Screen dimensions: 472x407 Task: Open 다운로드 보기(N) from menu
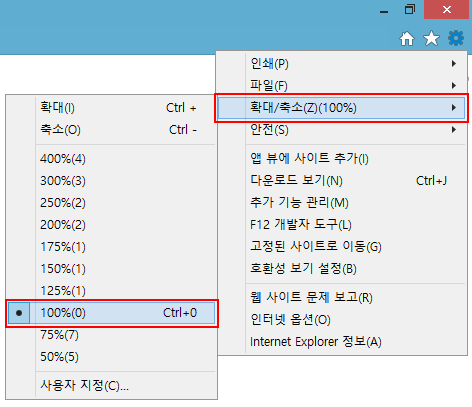pos(341,181)
